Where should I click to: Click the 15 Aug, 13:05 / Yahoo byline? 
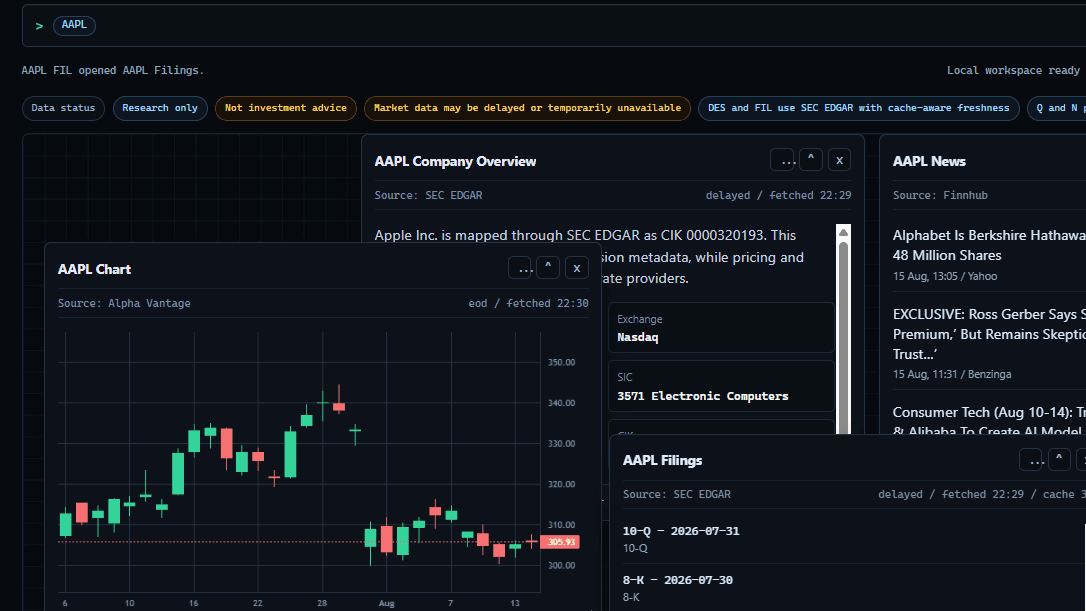(x=945, y=276)
